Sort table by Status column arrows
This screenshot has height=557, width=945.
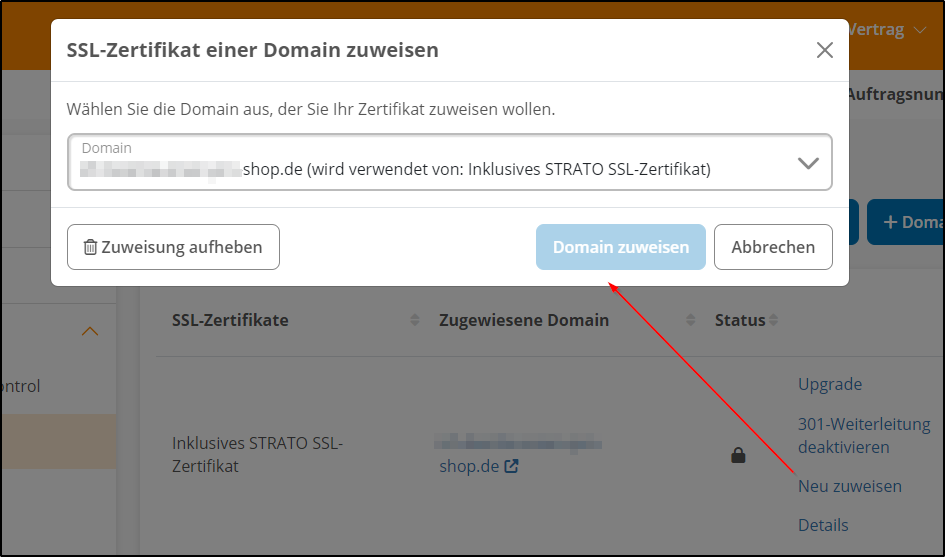pyautogui.click(x=773, y=321)
